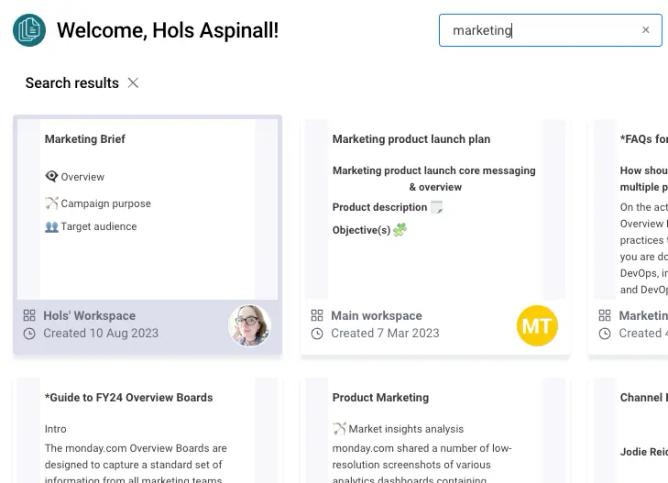This screenshot has width=668, height=483.
Task: Click the workspace grid icon on the FAQs card
Action: tap(605, 315)
